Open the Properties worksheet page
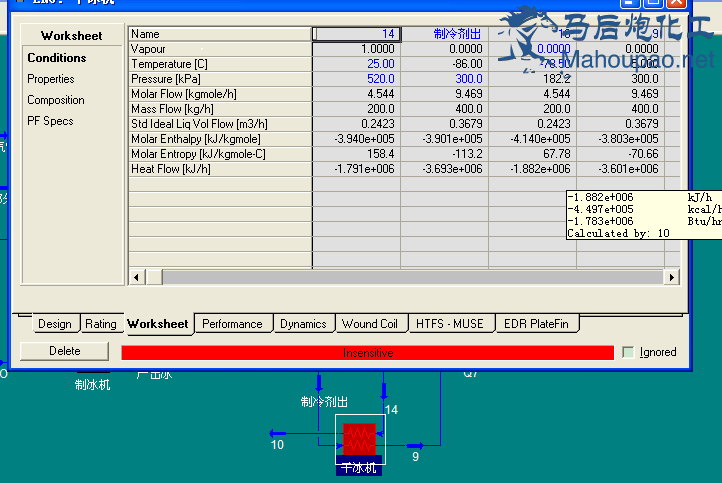This screenshot has height=483, width=722. point(51,79)
